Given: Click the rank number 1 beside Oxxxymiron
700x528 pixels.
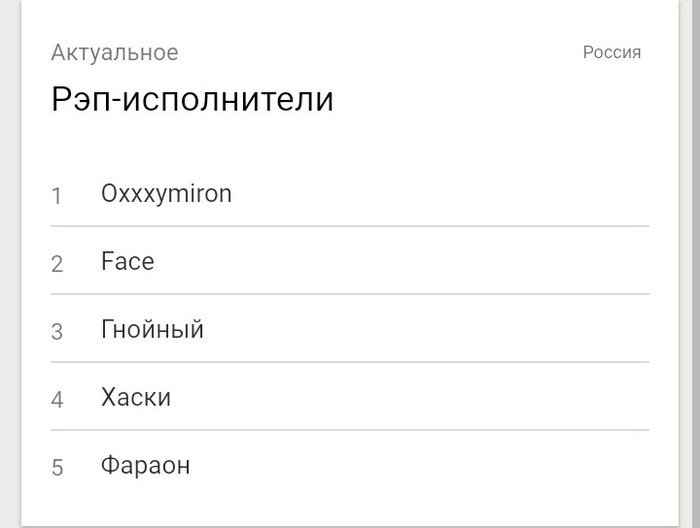Looking at the screenshot, I should point(57,196).
